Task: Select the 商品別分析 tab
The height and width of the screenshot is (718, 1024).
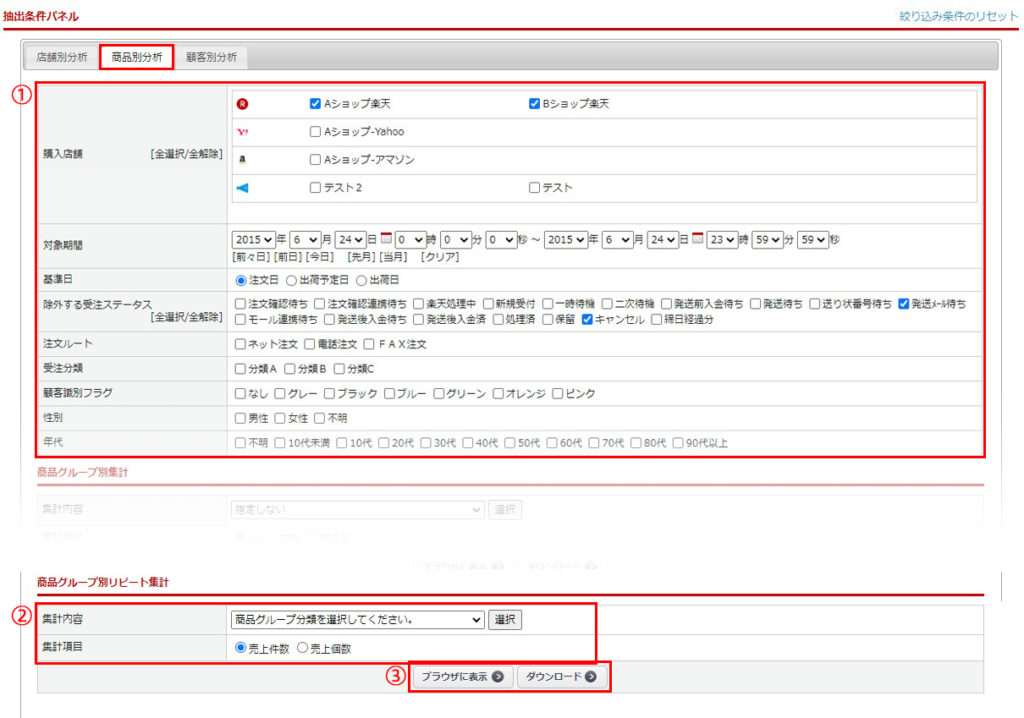Action: (136, 57)
